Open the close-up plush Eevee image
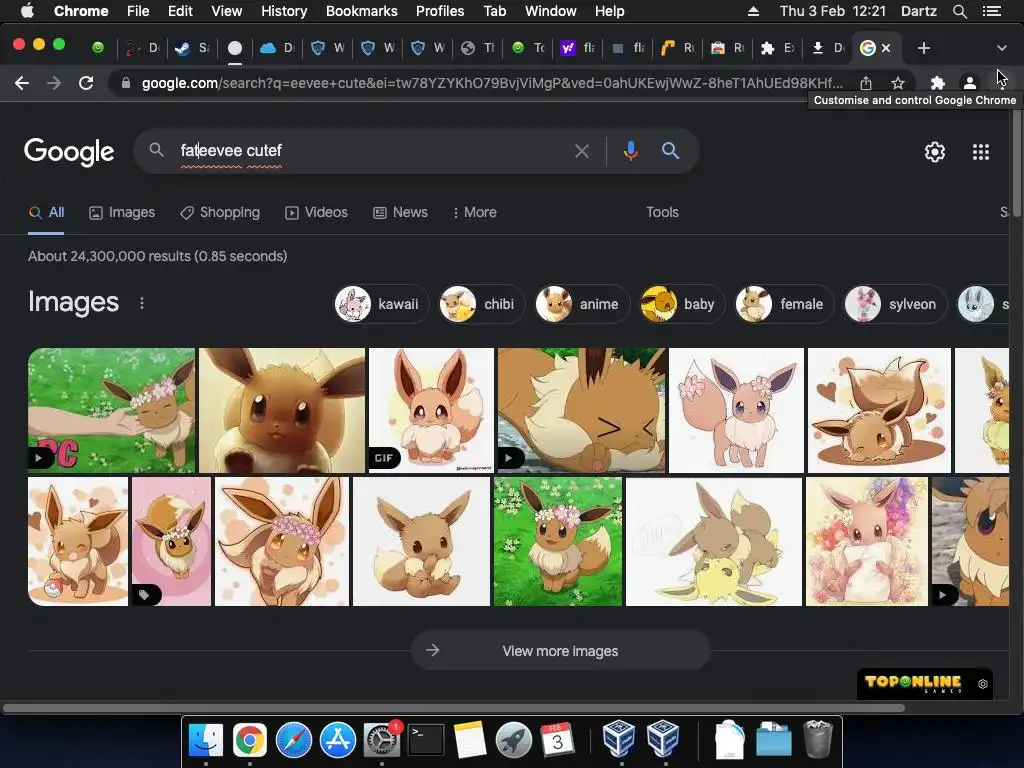The width and height of the screenshot is (1024, 768). coord(281,410)
